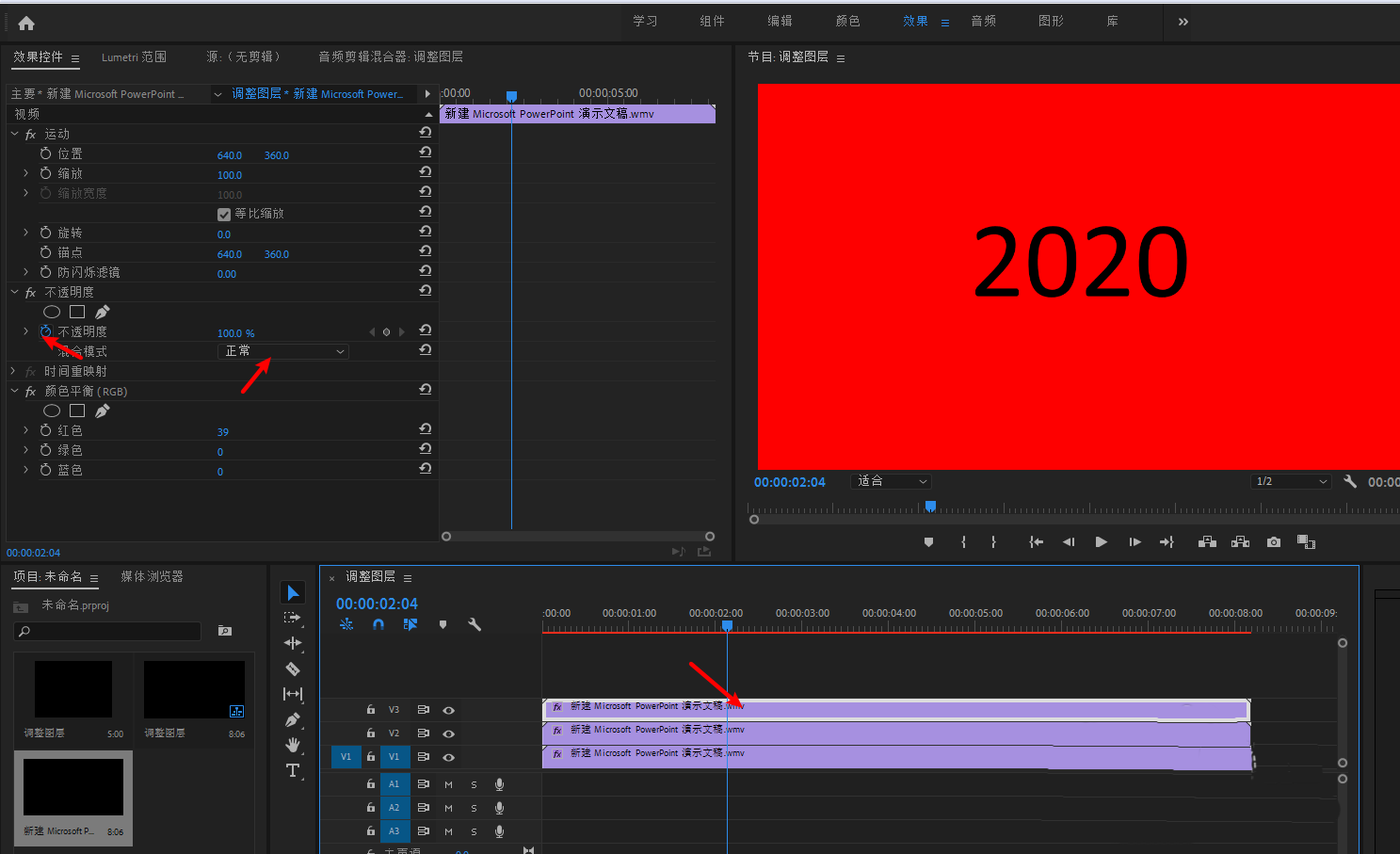The image size is (1400, 854).
Task: Open the 混合模式 blend mode dropdown
Action: coord(283,351)
